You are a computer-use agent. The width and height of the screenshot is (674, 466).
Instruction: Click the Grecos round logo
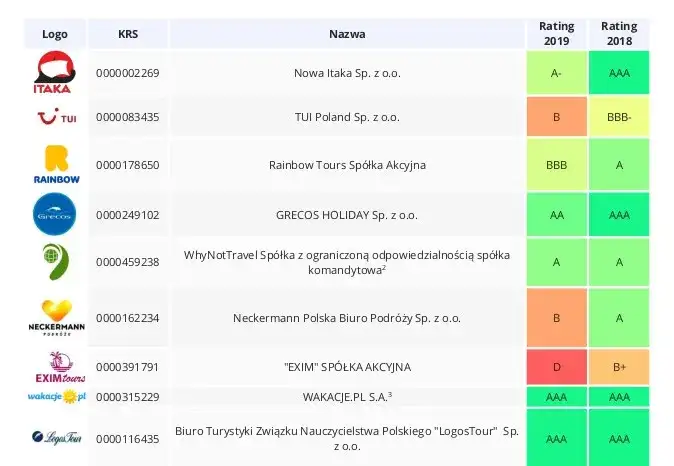[54, 214]
